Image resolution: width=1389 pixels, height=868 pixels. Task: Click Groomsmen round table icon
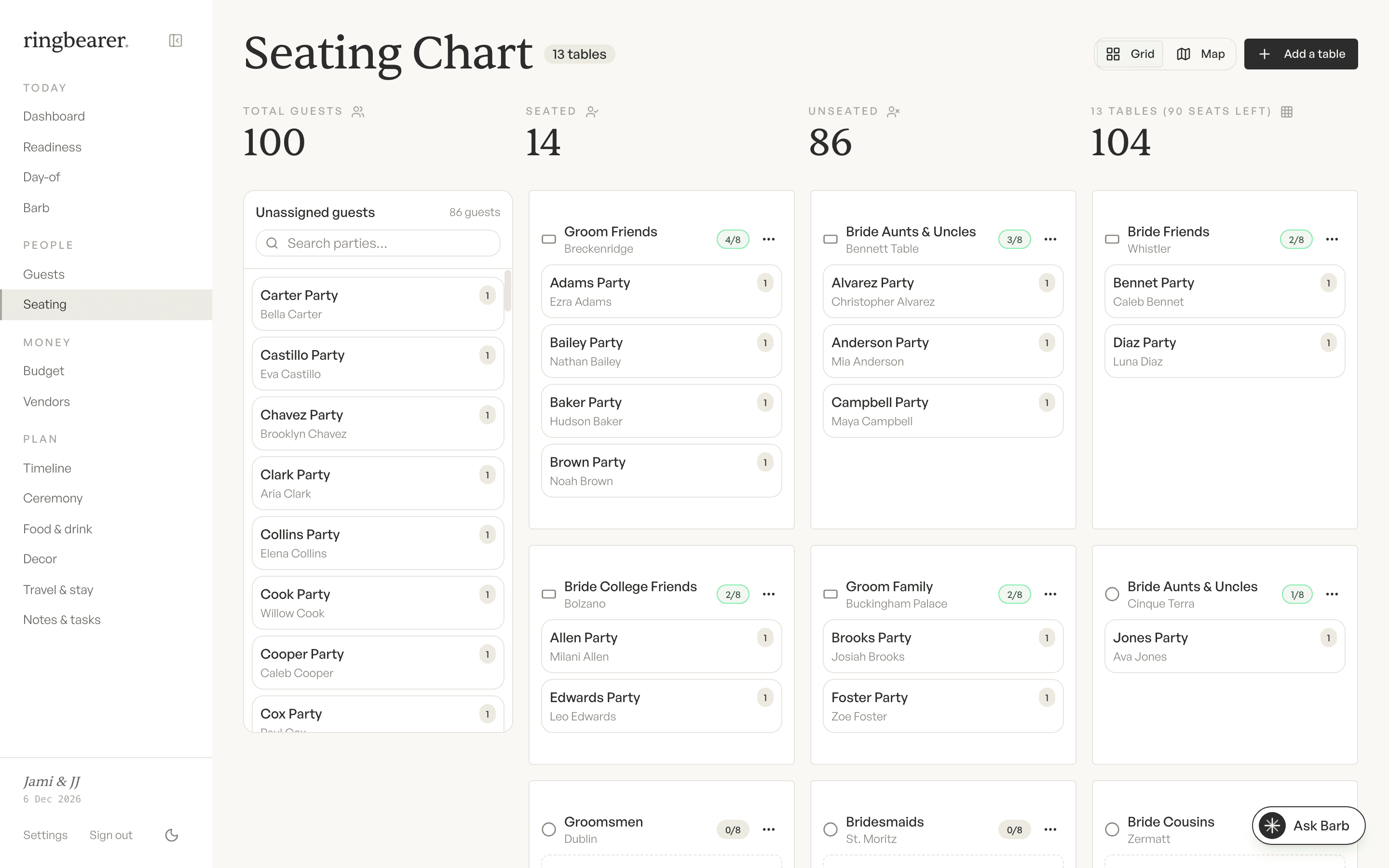tap(549, 829)
